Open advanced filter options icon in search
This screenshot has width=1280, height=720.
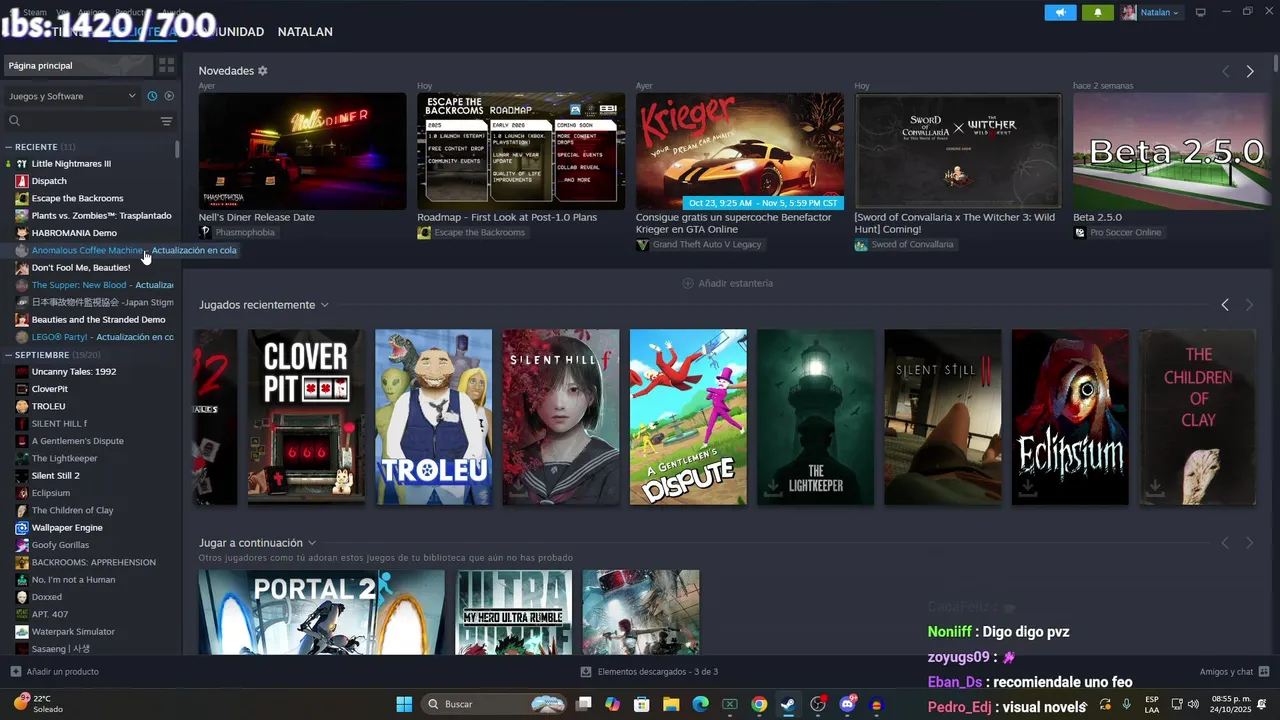pos(166,121)
